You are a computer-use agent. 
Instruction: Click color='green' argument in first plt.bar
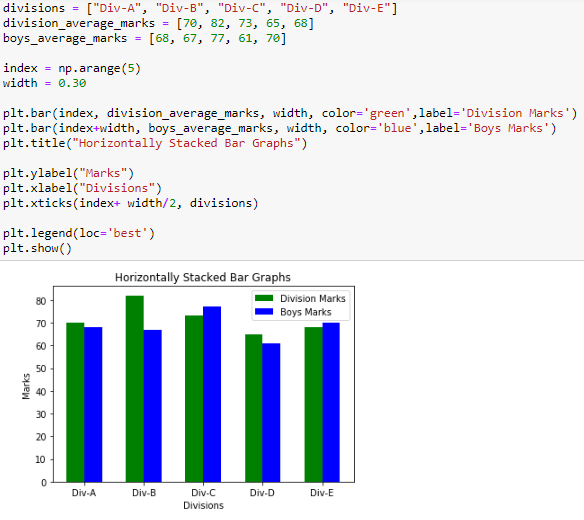pos(366,113)
